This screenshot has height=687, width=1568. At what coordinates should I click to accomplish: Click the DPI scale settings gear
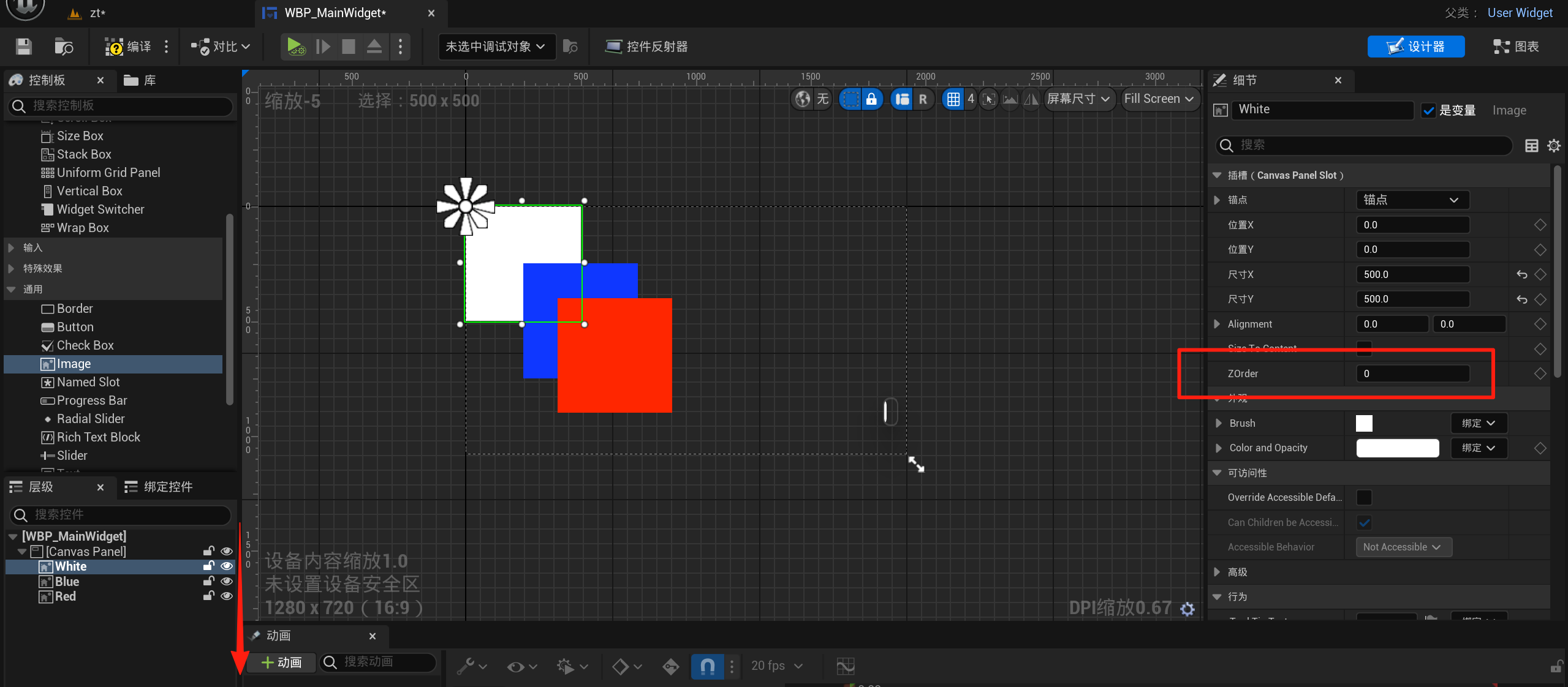(1187, 609)
